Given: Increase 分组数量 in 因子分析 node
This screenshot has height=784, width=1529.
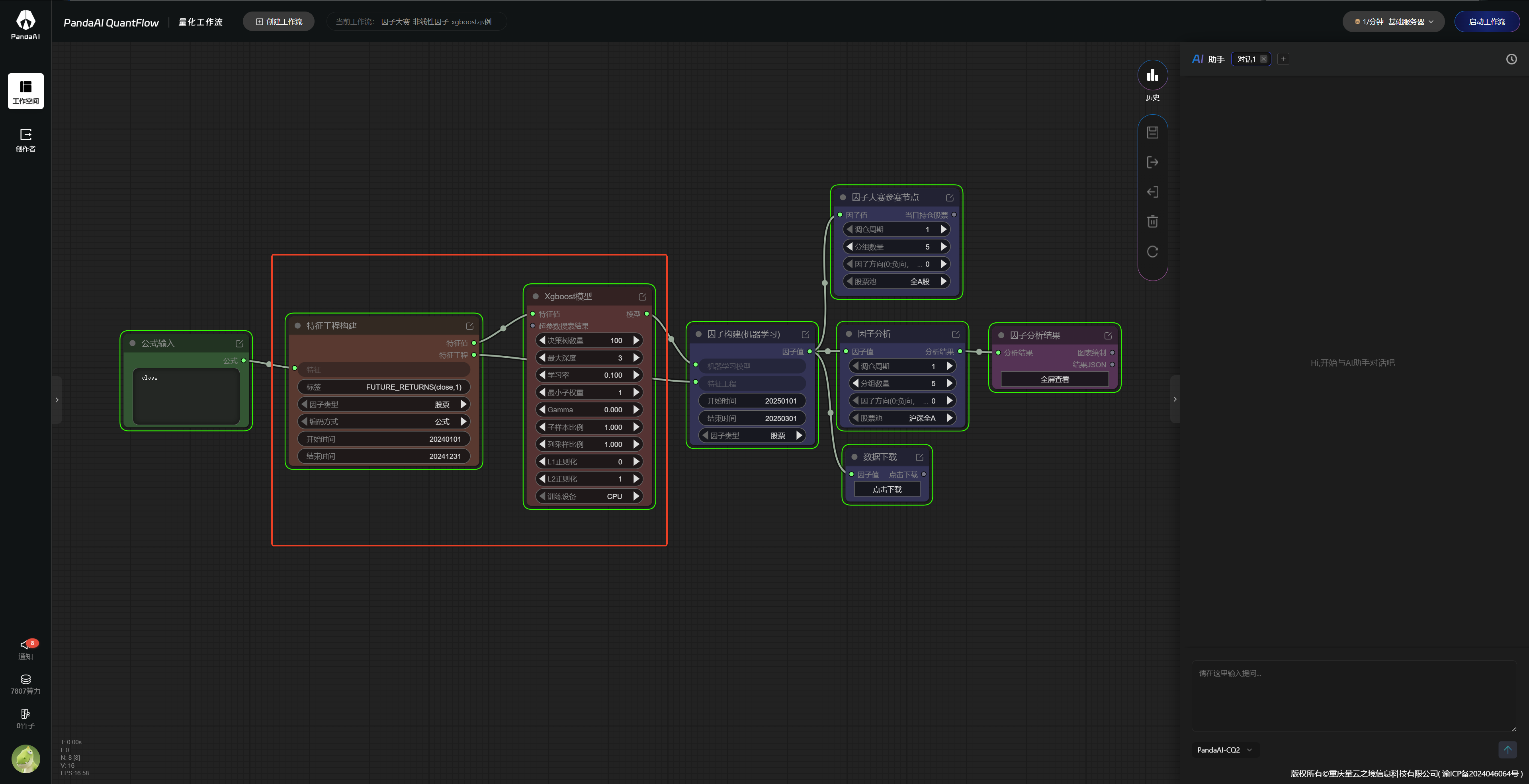Looking at the screenshot, I should 950,384.
